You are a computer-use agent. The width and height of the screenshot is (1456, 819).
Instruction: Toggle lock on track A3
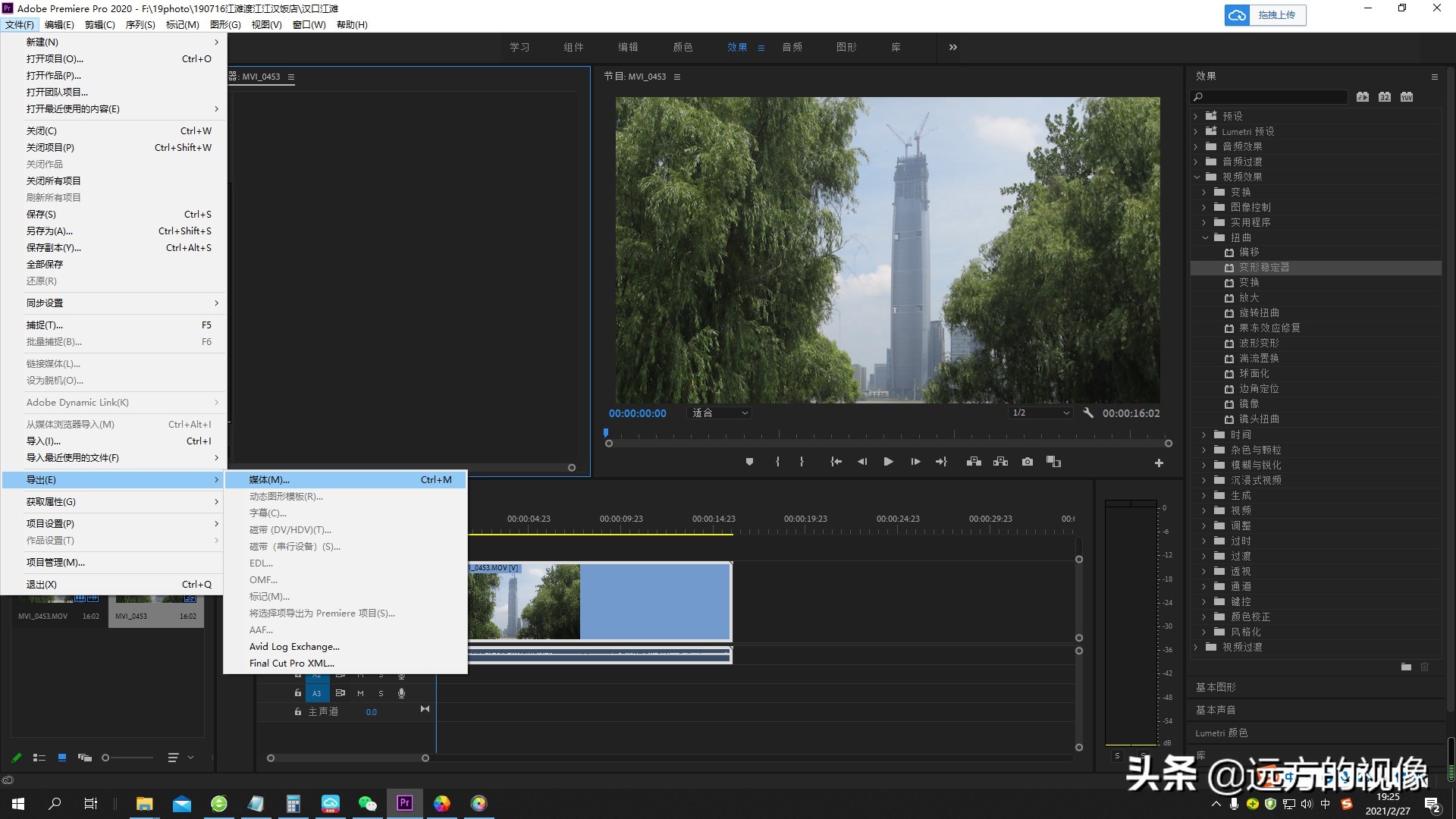pyautogui.click(x=297, y=693)
